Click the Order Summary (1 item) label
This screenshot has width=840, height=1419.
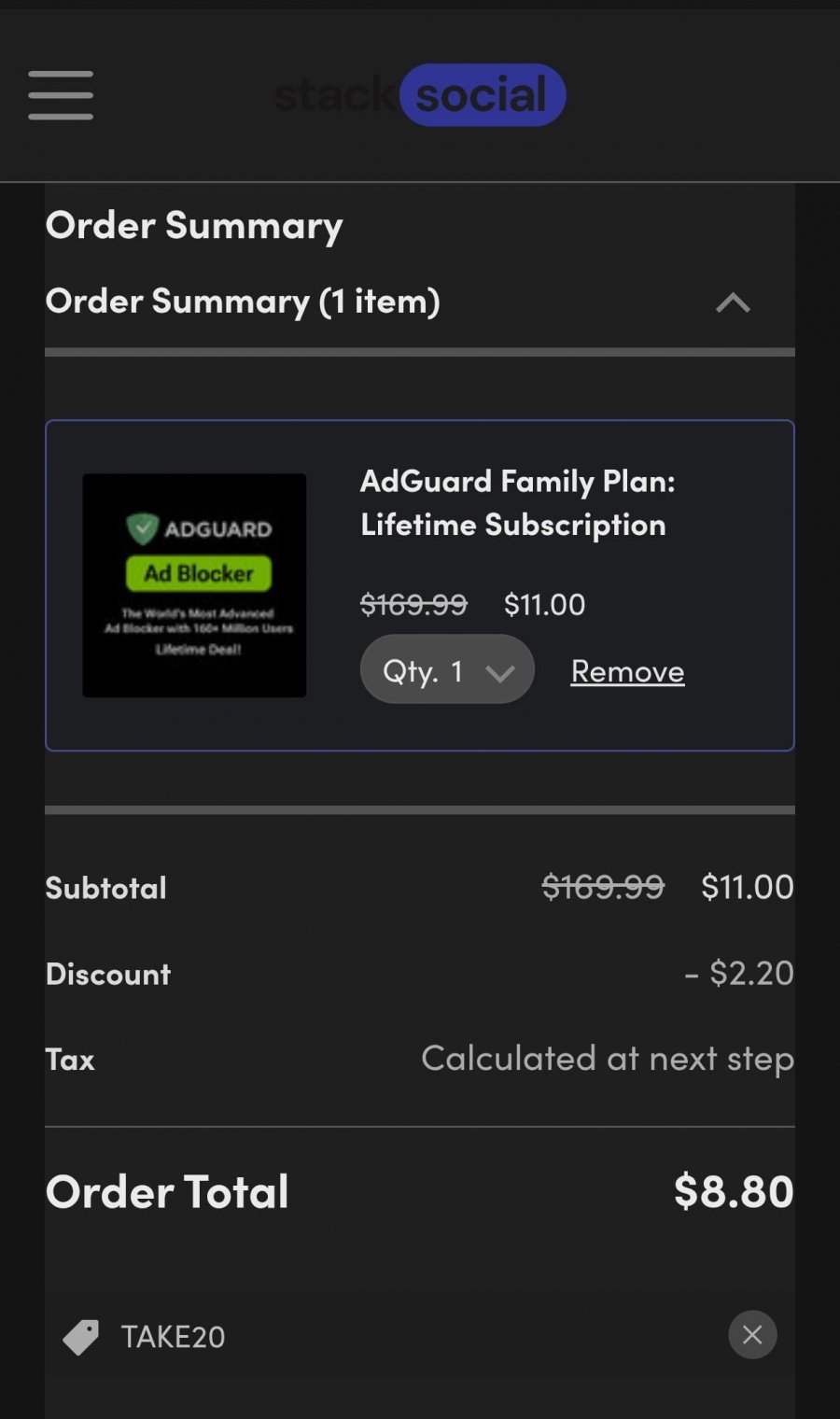[x=243, y=302]
